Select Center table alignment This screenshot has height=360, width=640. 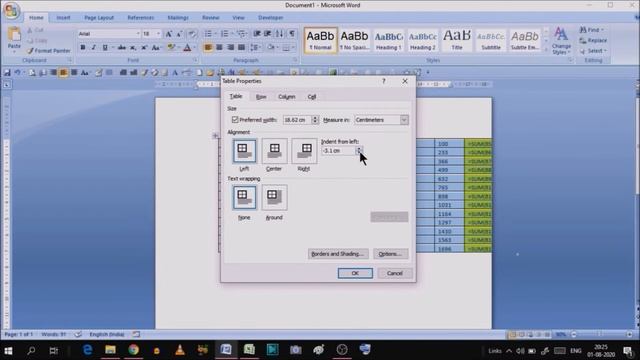tap(274, 151)
